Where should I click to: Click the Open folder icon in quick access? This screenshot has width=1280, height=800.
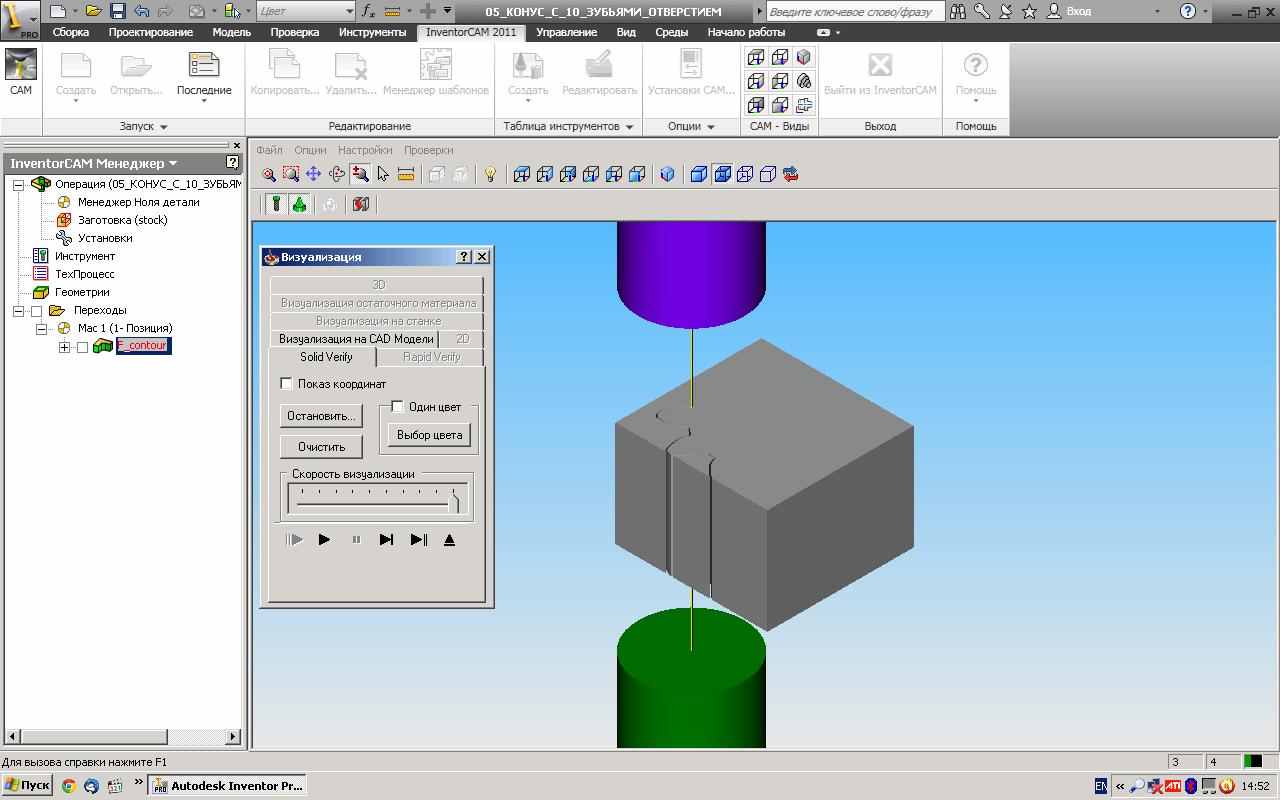click(x=93, y=11)
